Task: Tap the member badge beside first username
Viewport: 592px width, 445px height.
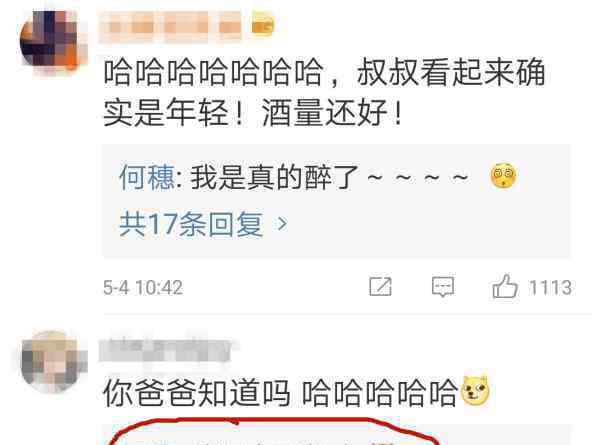Action: 263,25
